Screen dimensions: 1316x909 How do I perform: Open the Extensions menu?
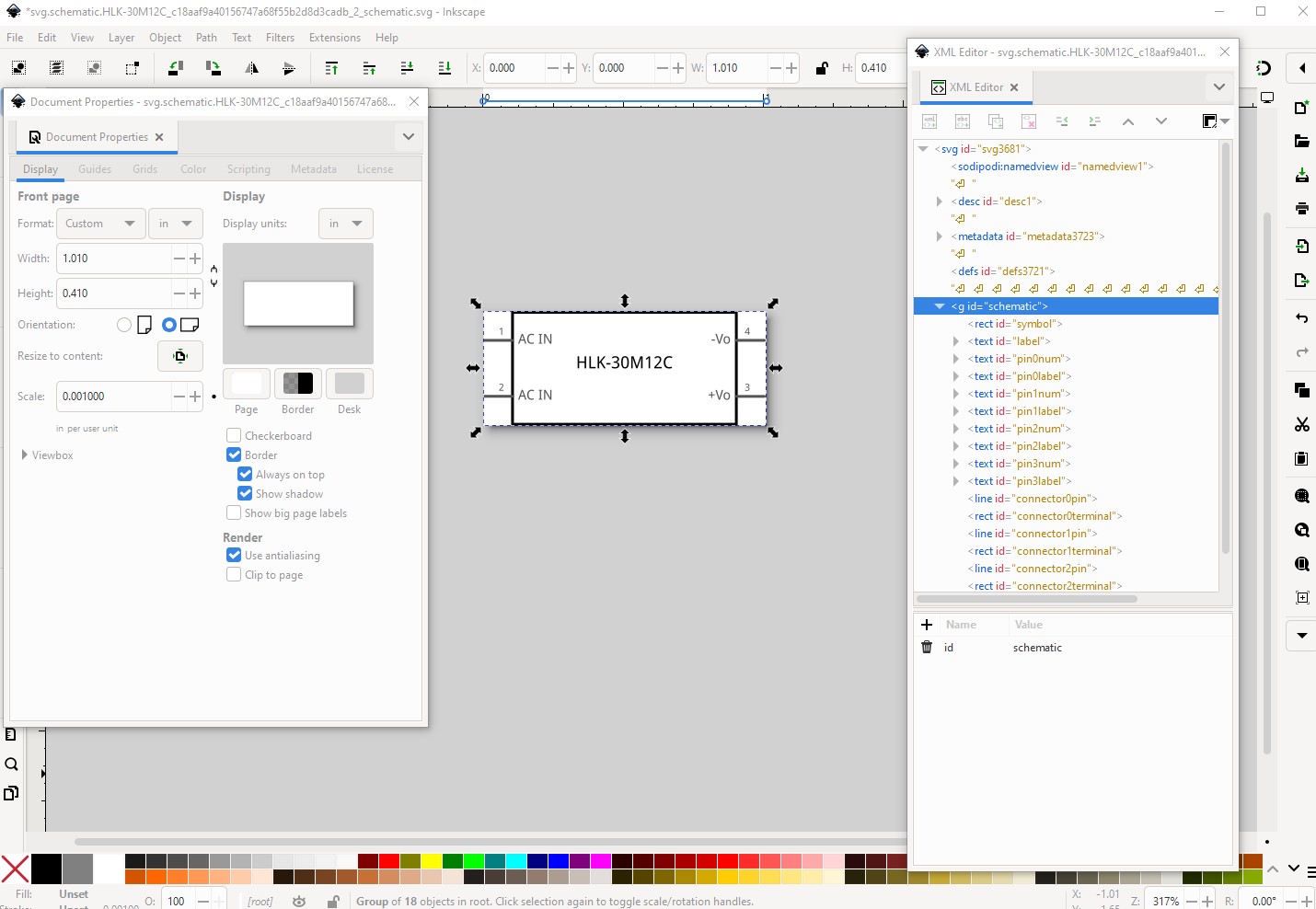tap(335, 38)
